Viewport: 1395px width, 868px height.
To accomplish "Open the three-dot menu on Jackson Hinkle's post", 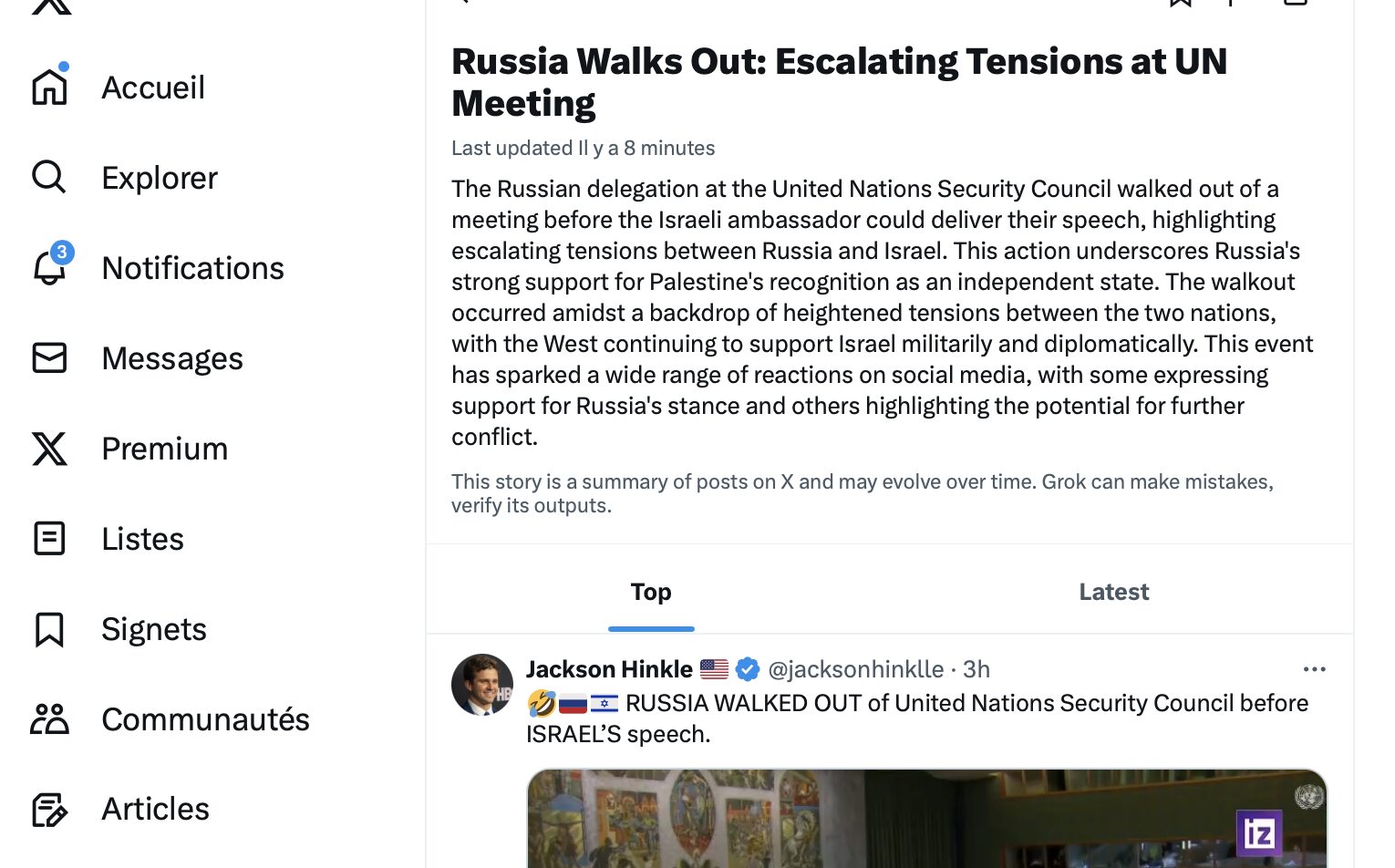I will tap(1314, 669).
